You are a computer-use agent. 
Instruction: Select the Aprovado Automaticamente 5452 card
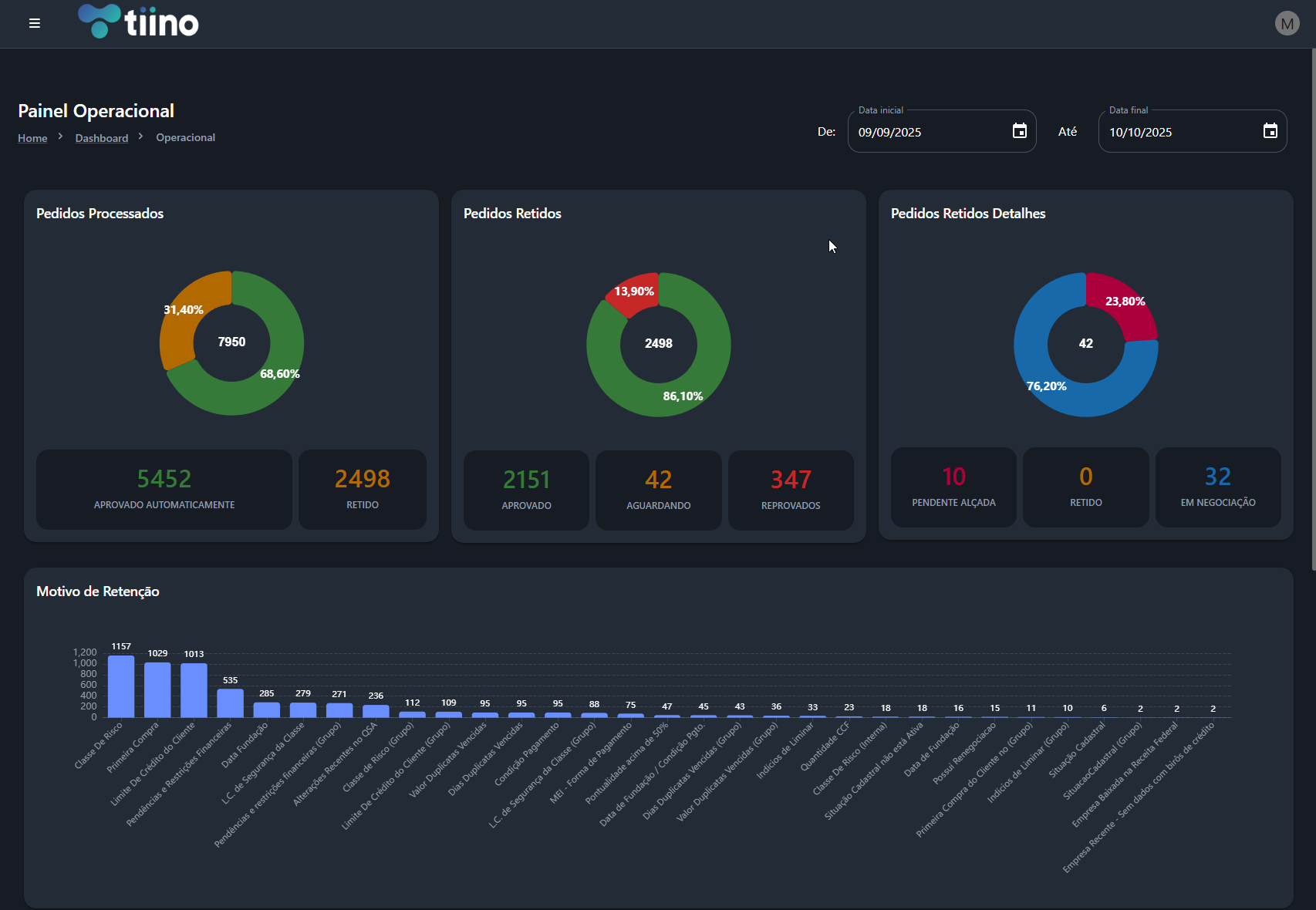[x=164, y=490]
